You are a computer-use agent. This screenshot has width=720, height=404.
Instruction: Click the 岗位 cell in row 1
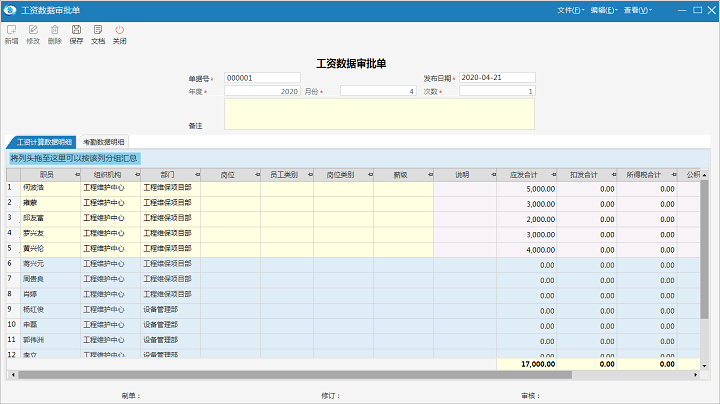click(231, 189)
